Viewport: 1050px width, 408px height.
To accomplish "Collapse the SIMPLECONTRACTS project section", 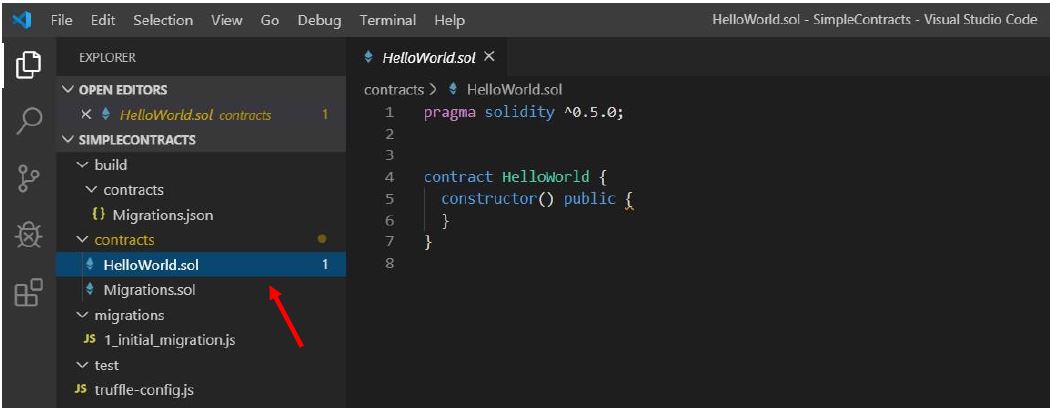I will 69,140.
